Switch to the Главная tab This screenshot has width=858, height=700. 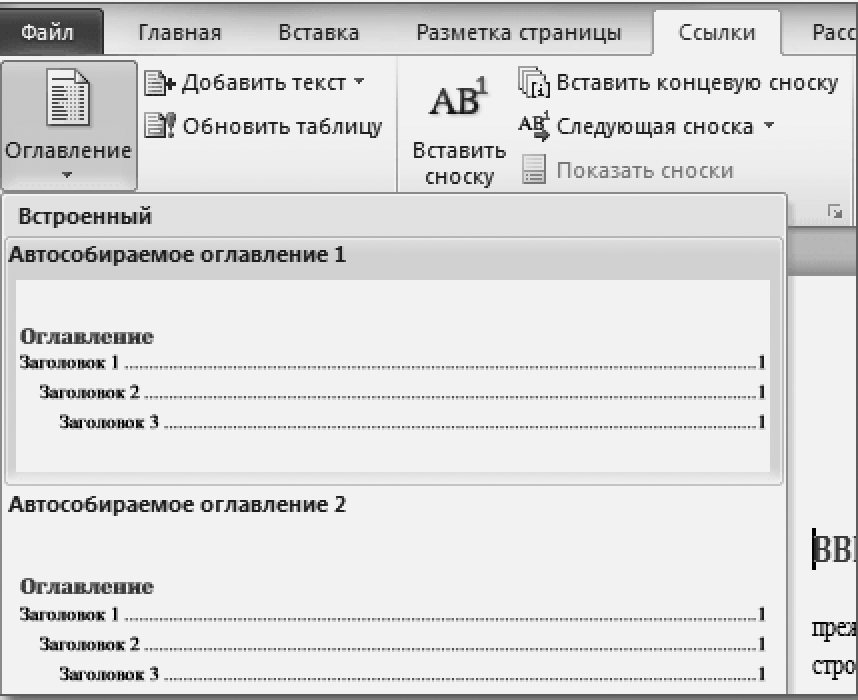pos(179,33)
